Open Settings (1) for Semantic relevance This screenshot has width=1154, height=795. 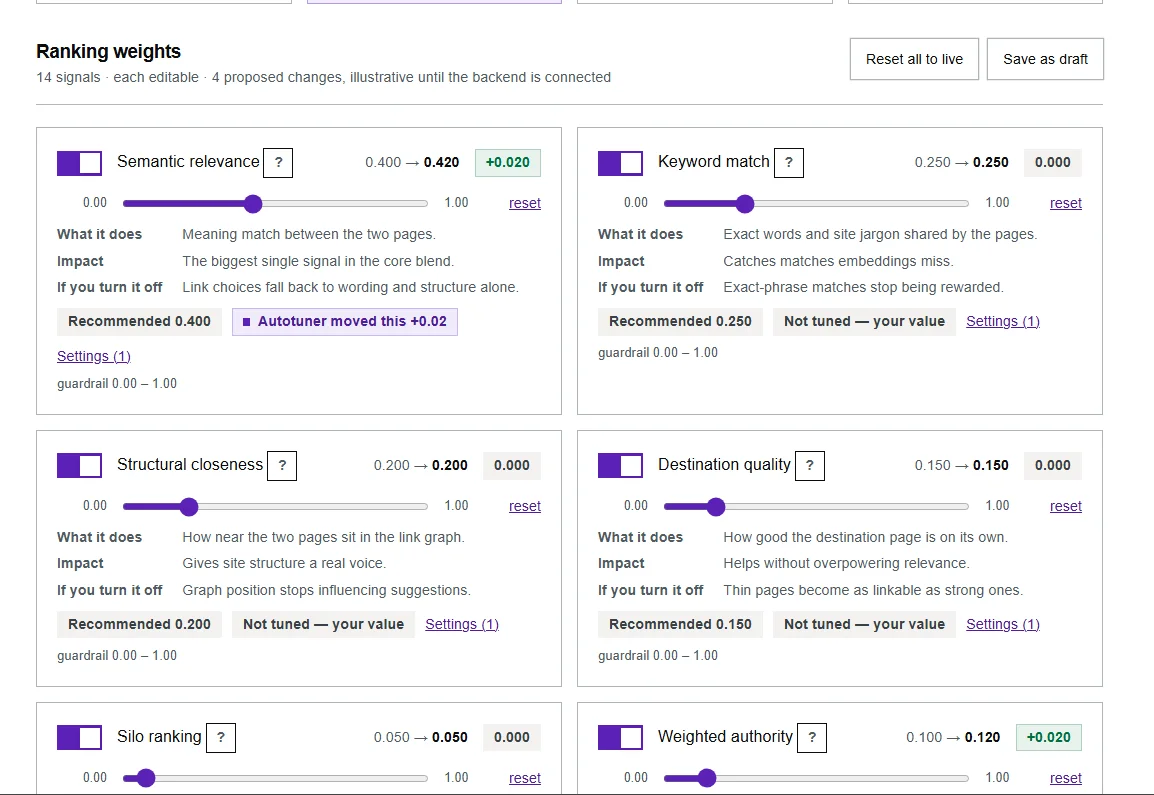click(x=94, y=356)
